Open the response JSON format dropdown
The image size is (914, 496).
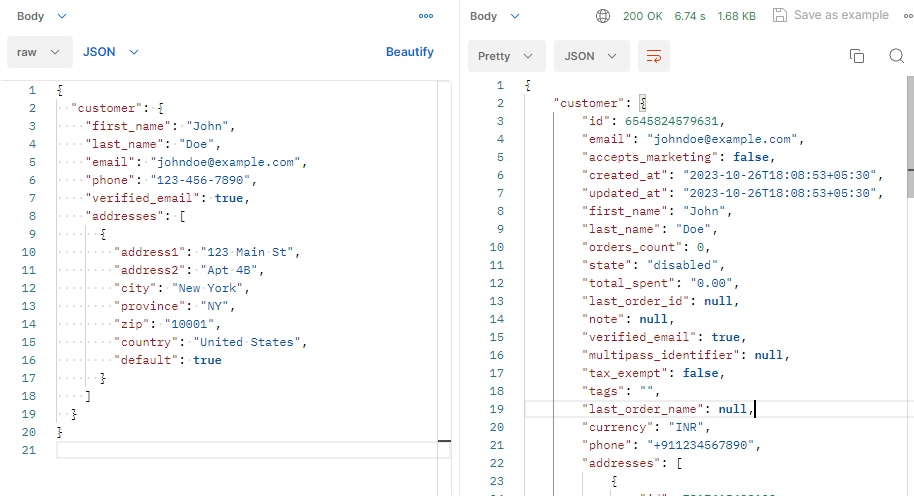click(592, 56)
